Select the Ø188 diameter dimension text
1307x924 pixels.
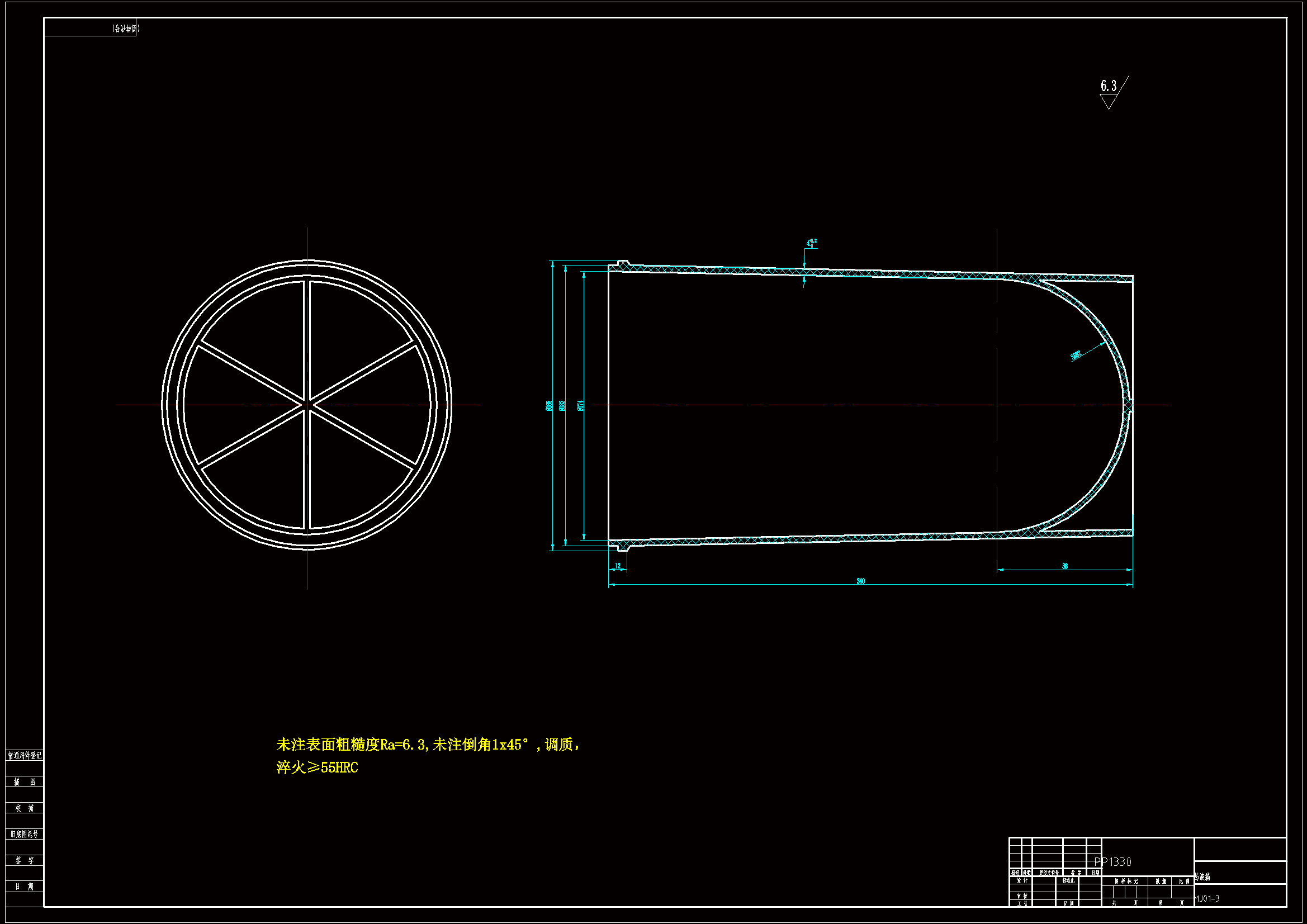[549, 405]
